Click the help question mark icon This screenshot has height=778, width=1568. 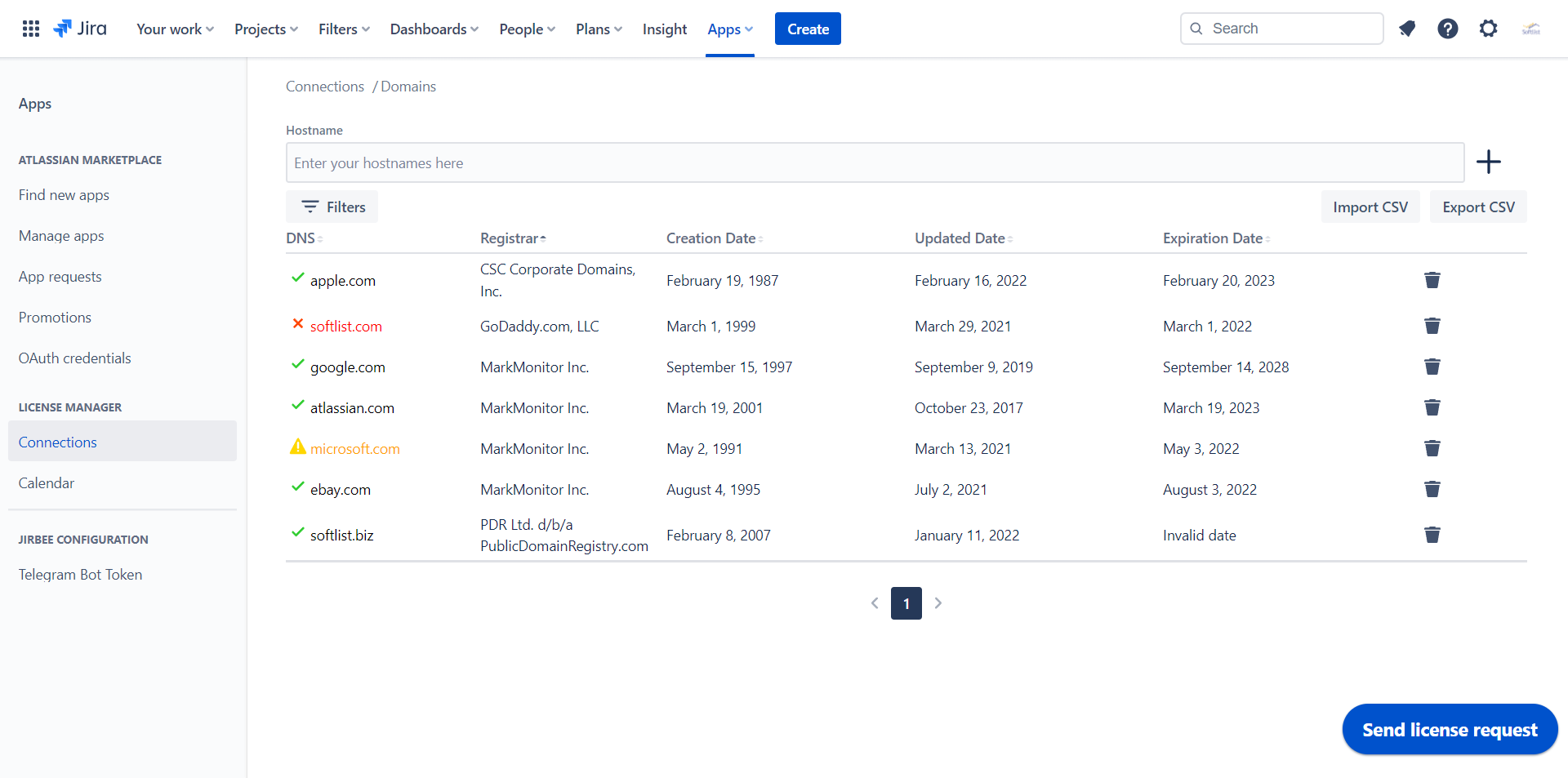click(1447, 29)
